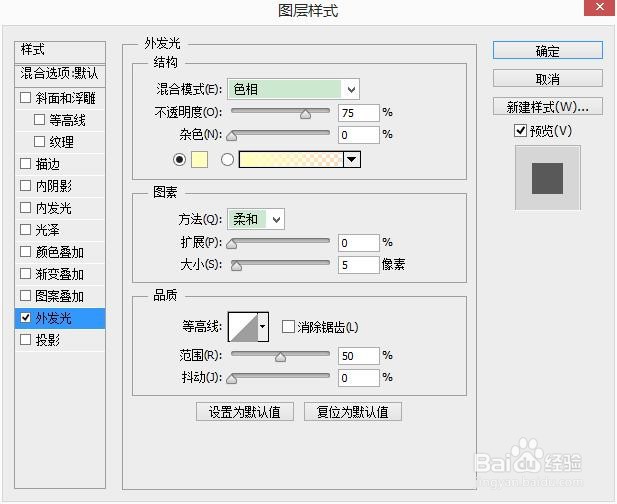Enable the 光泽 checkbox
Viewport: 617px width, 504px height.
pos(25,230)
